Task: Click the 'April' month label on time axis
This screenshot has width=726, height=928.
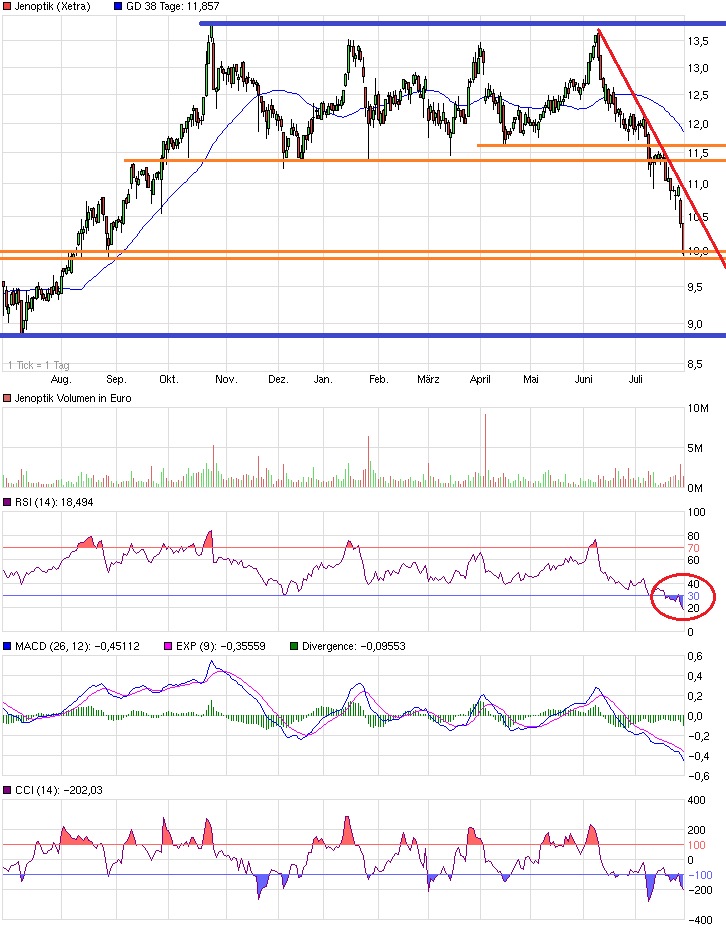Action: (x=482, y=380)
